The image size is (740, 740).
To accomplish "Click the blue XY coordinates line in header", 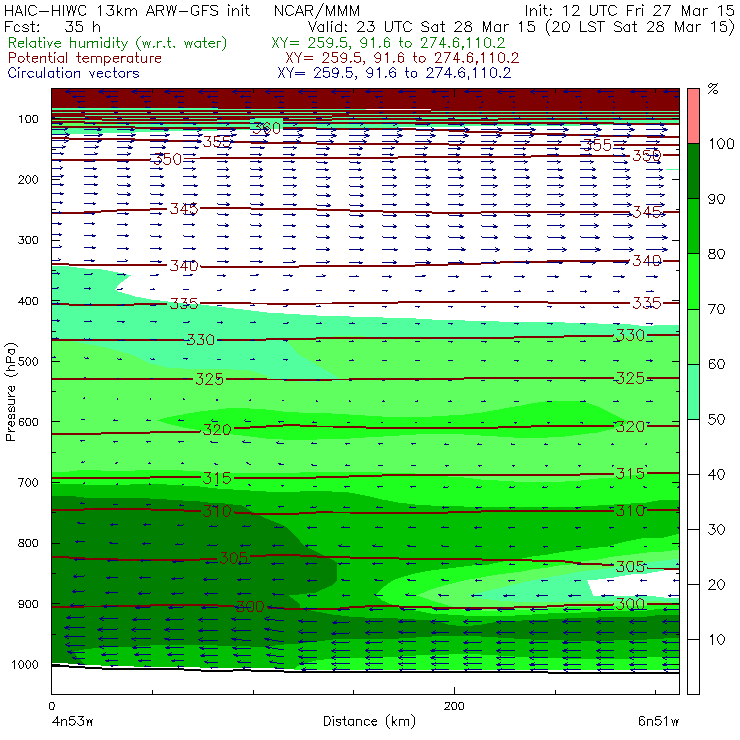I will [394, 73].
